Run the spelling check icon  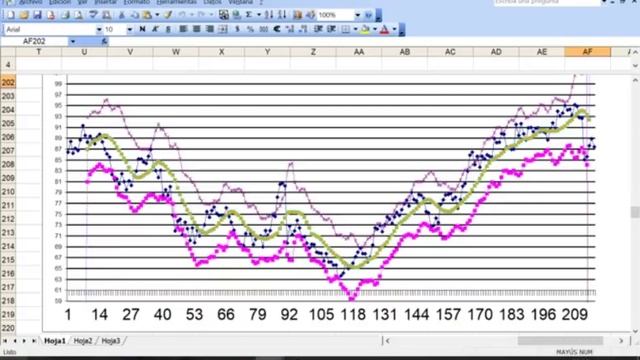point(93,15)
